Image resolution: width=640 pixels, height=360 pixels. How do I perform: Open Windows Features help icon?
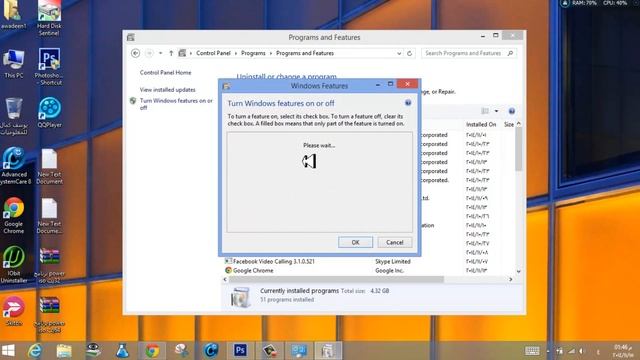pos(408,103)
